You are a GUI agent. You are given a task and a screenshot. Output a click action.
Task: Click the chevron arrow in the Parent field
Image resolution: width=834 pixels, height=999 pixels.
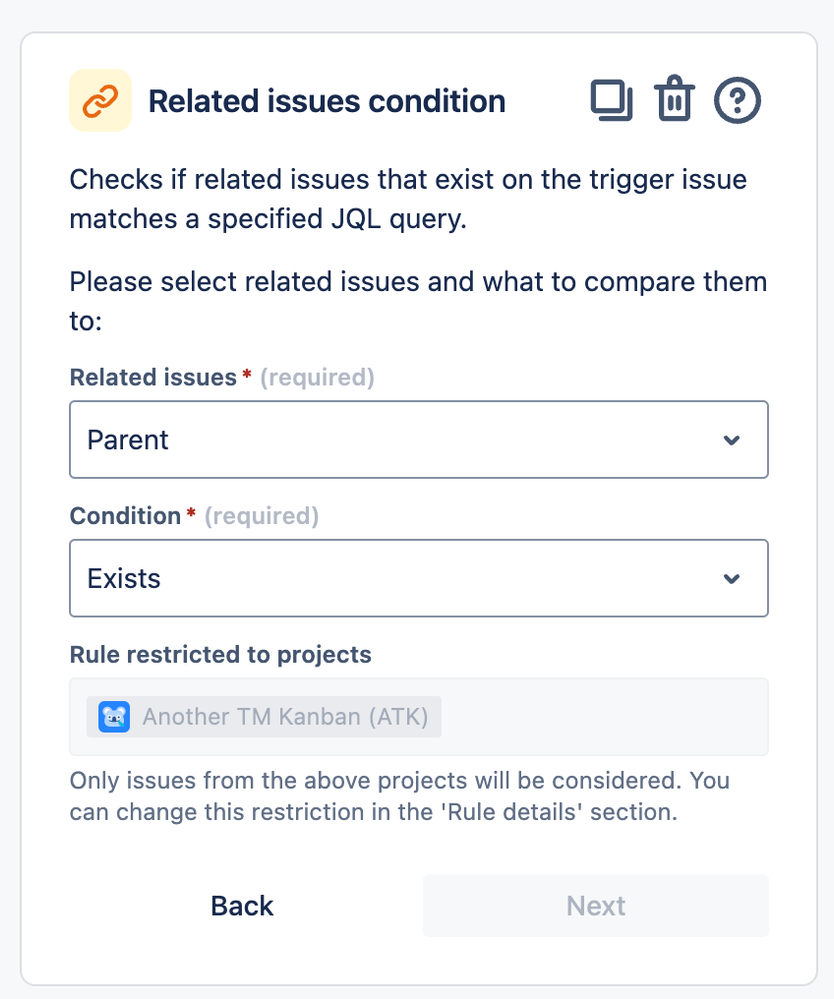point(731,440)
